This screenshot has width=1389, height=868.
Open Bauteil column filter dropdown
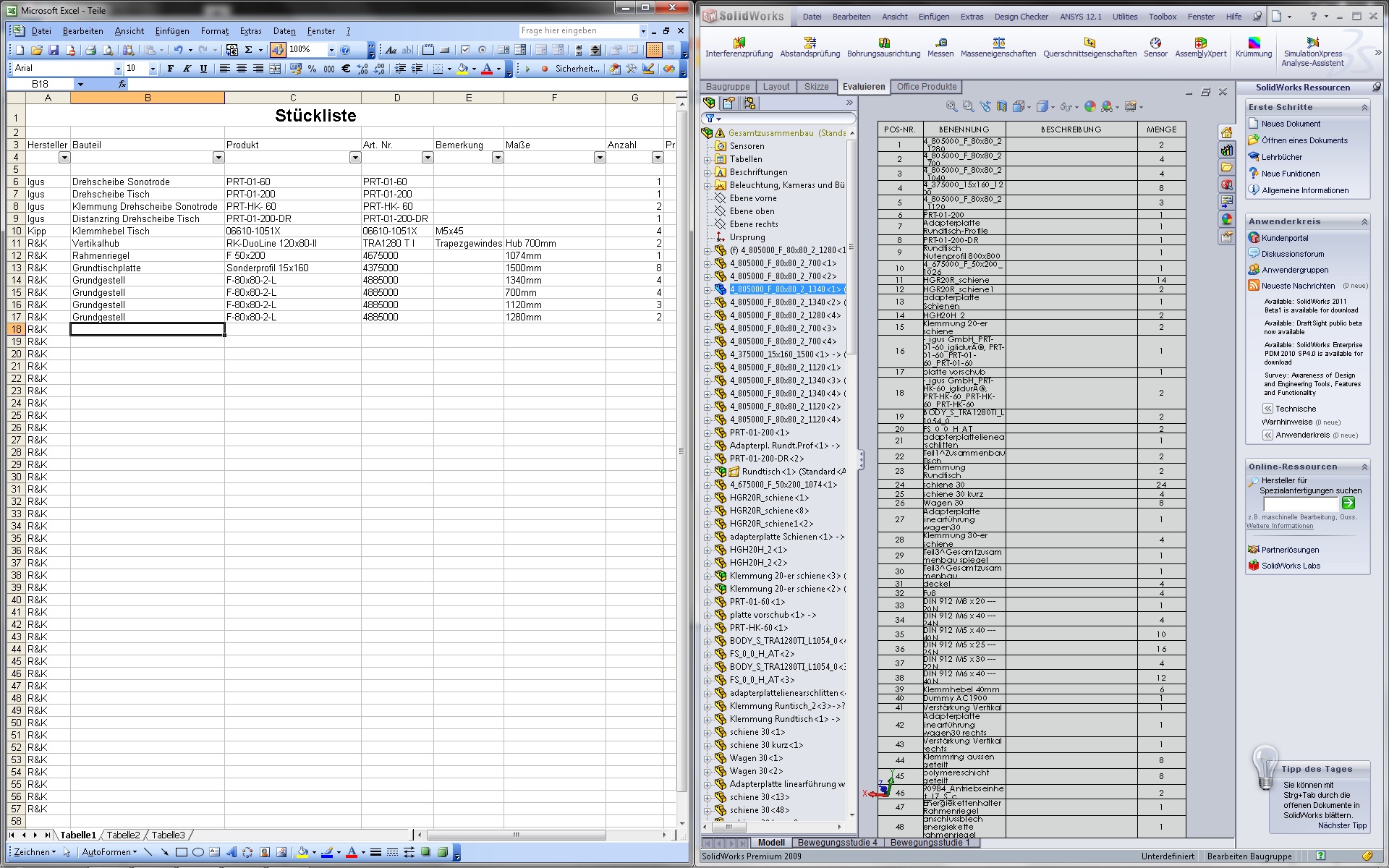218,158
